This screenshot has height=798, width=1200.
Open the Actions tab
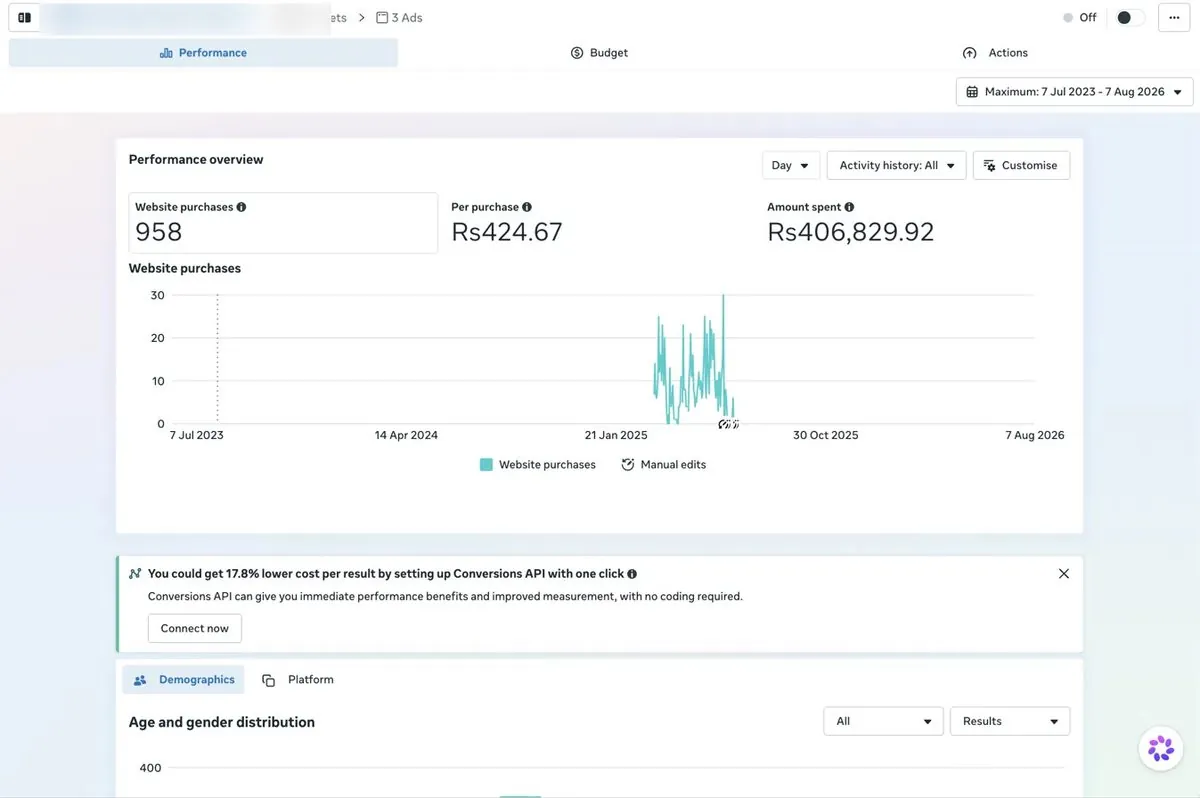[x=995, y=53]
